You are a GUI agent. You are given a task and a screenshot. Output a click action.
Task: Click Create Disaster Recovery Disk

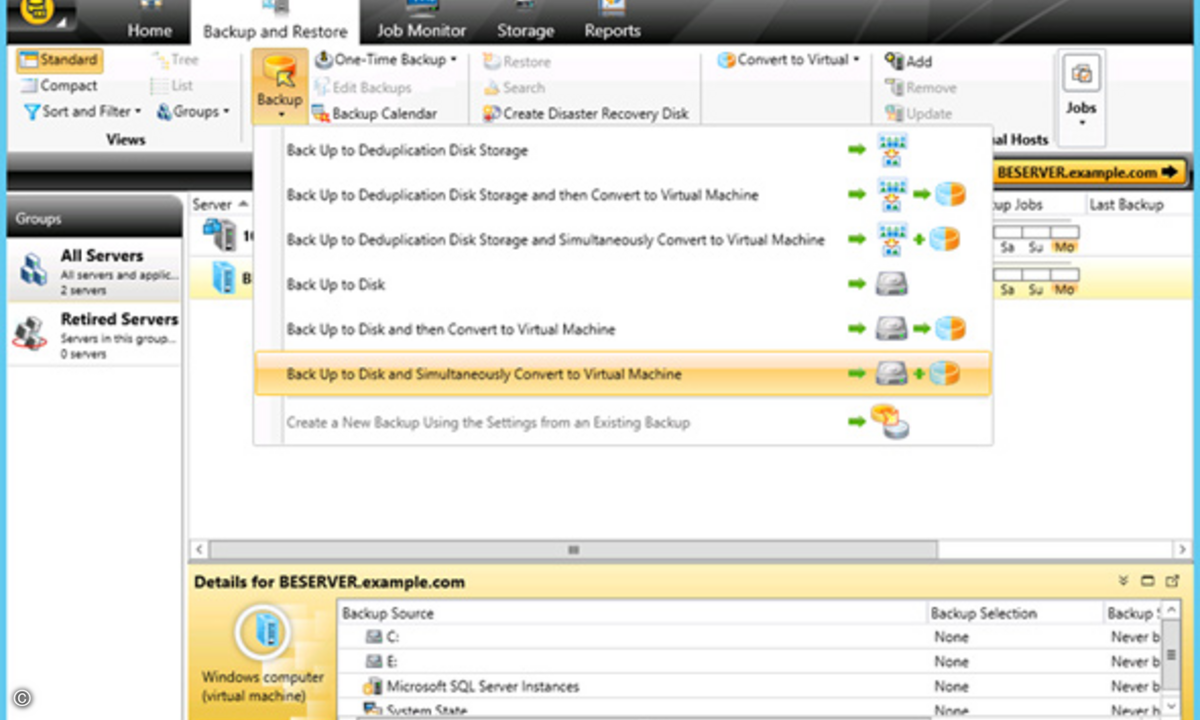586,113
